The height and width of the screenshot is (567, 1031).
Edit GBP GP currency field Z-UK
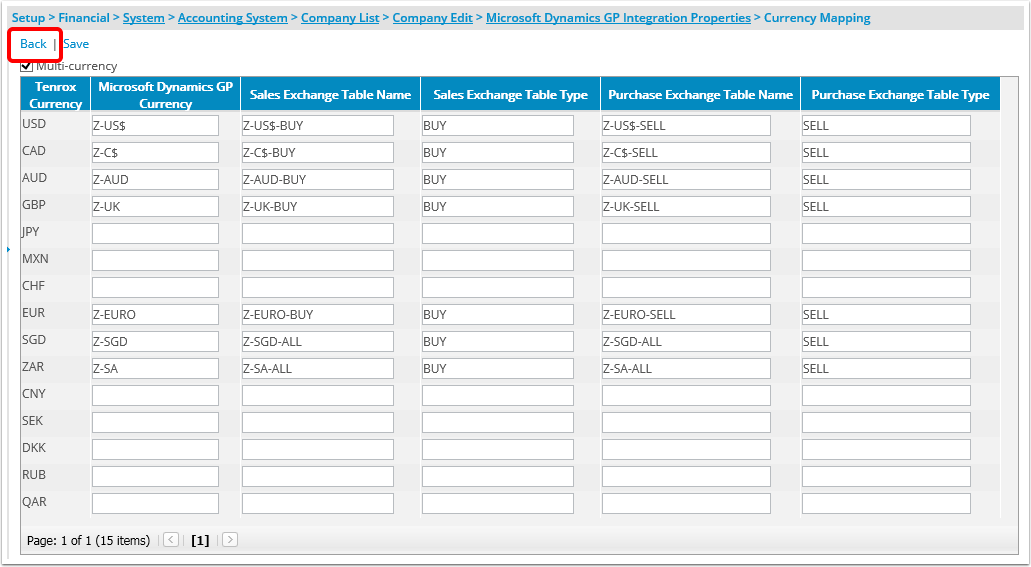tap(155, 207)
